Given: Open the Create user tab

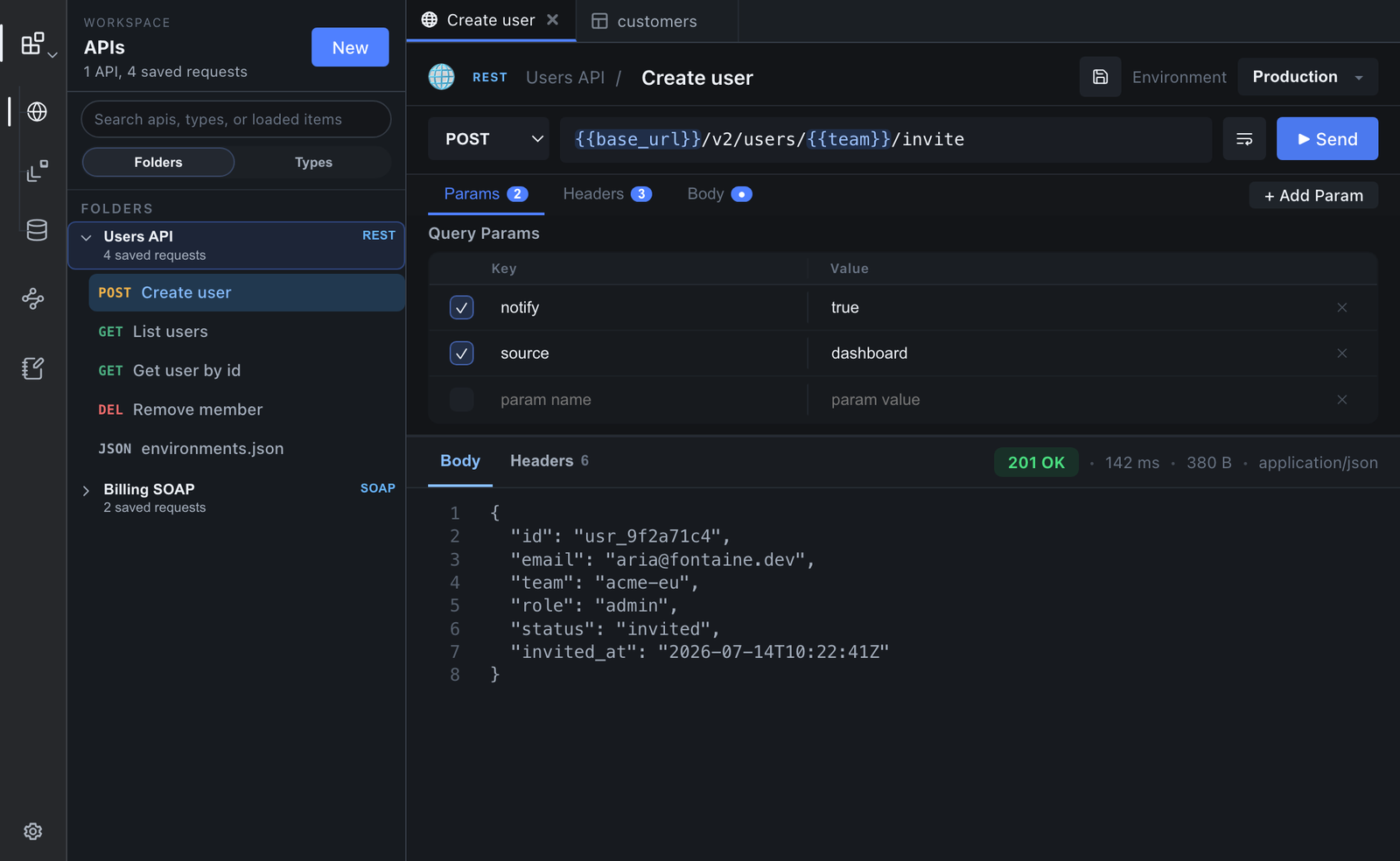Looking at the screenshot, I should [x=491, y=20].
